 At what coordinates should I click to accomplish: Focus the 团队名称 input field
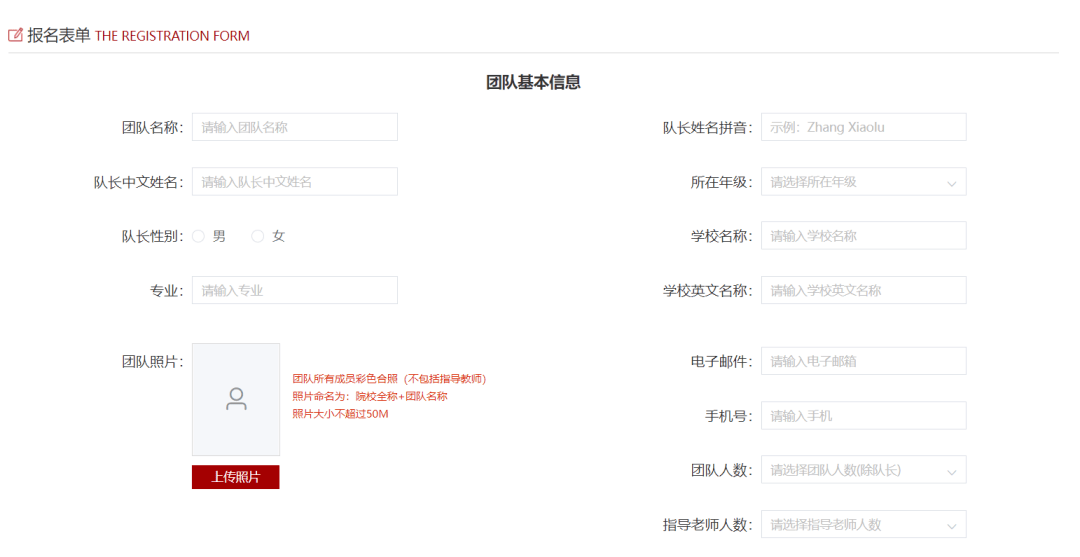point(295,127)
